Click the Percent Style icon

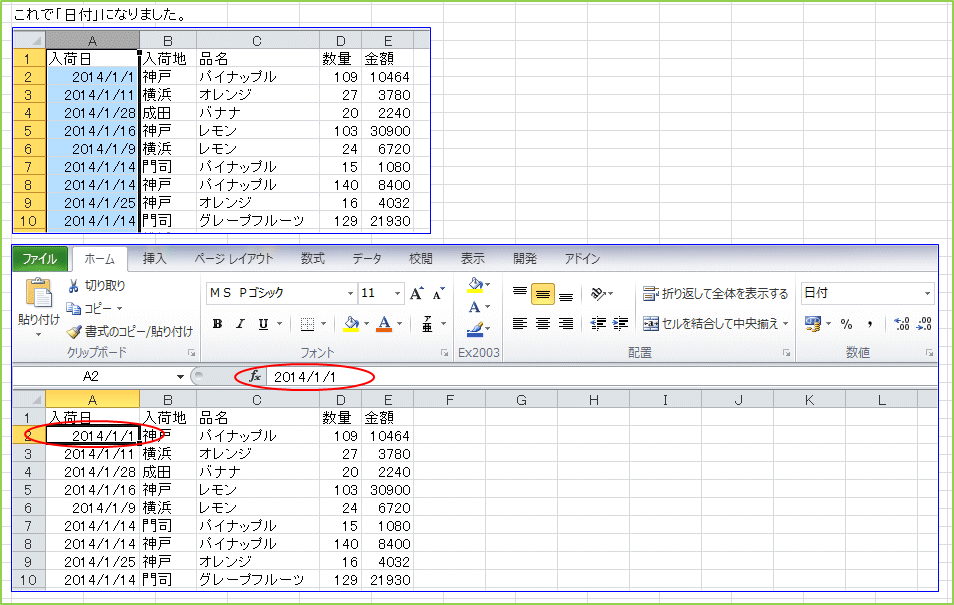tap(846, 324)
